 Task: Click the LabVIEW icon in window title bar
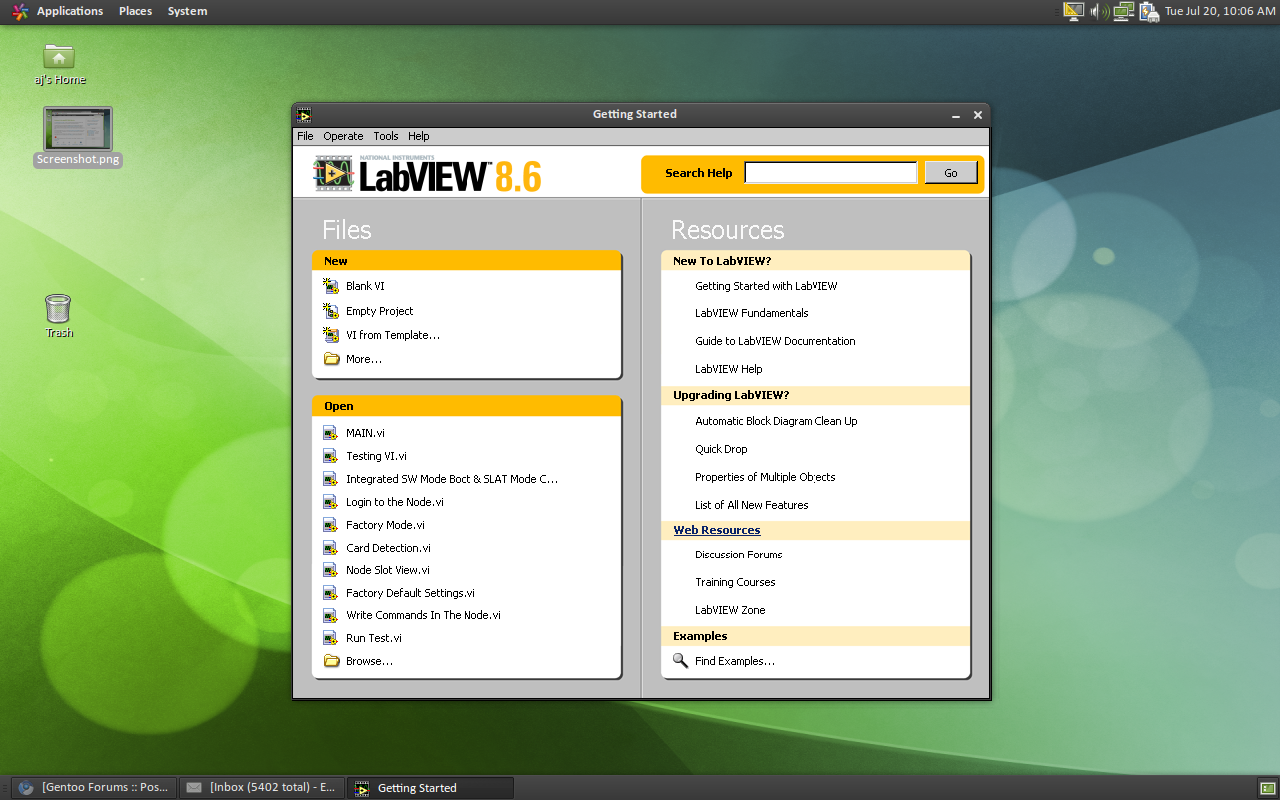304,115
